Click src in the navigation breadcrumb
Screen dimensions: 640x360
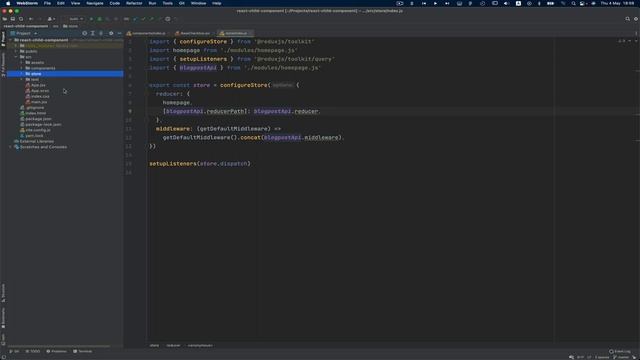point(56,26)
